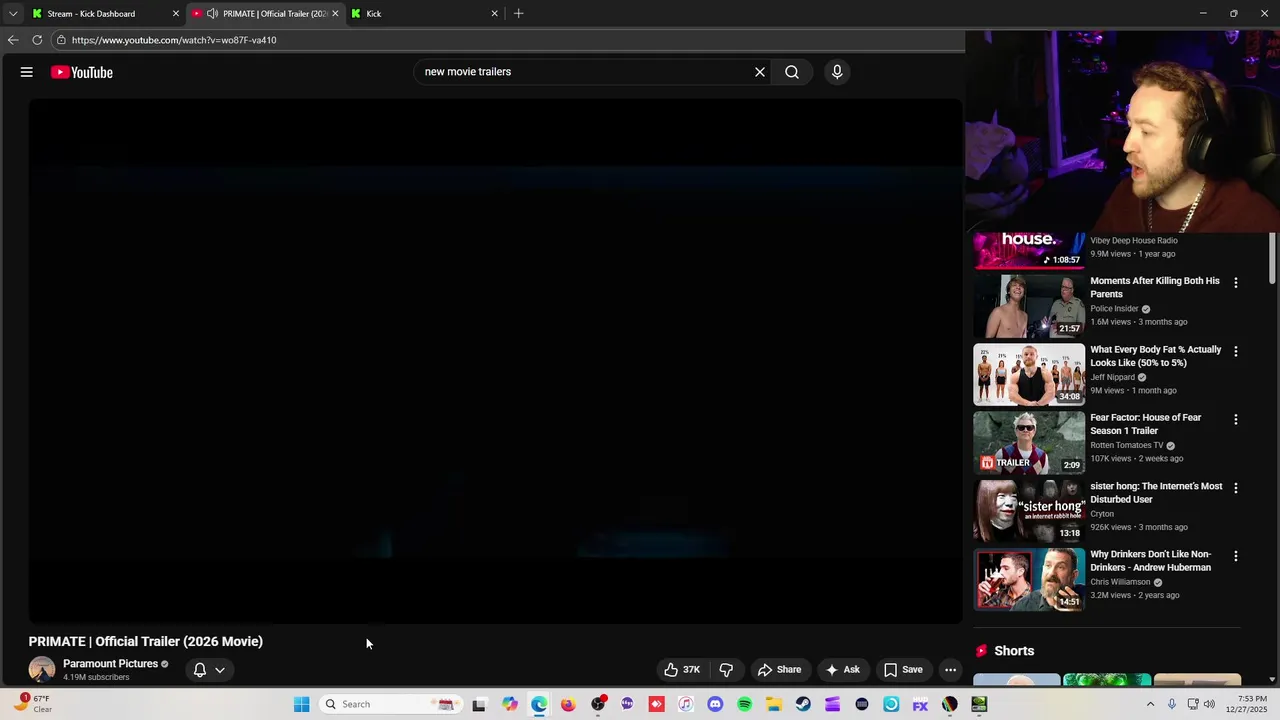Open the Ask AI button
This screenshot has width=1280, height=720.
(x=842, y=670)
